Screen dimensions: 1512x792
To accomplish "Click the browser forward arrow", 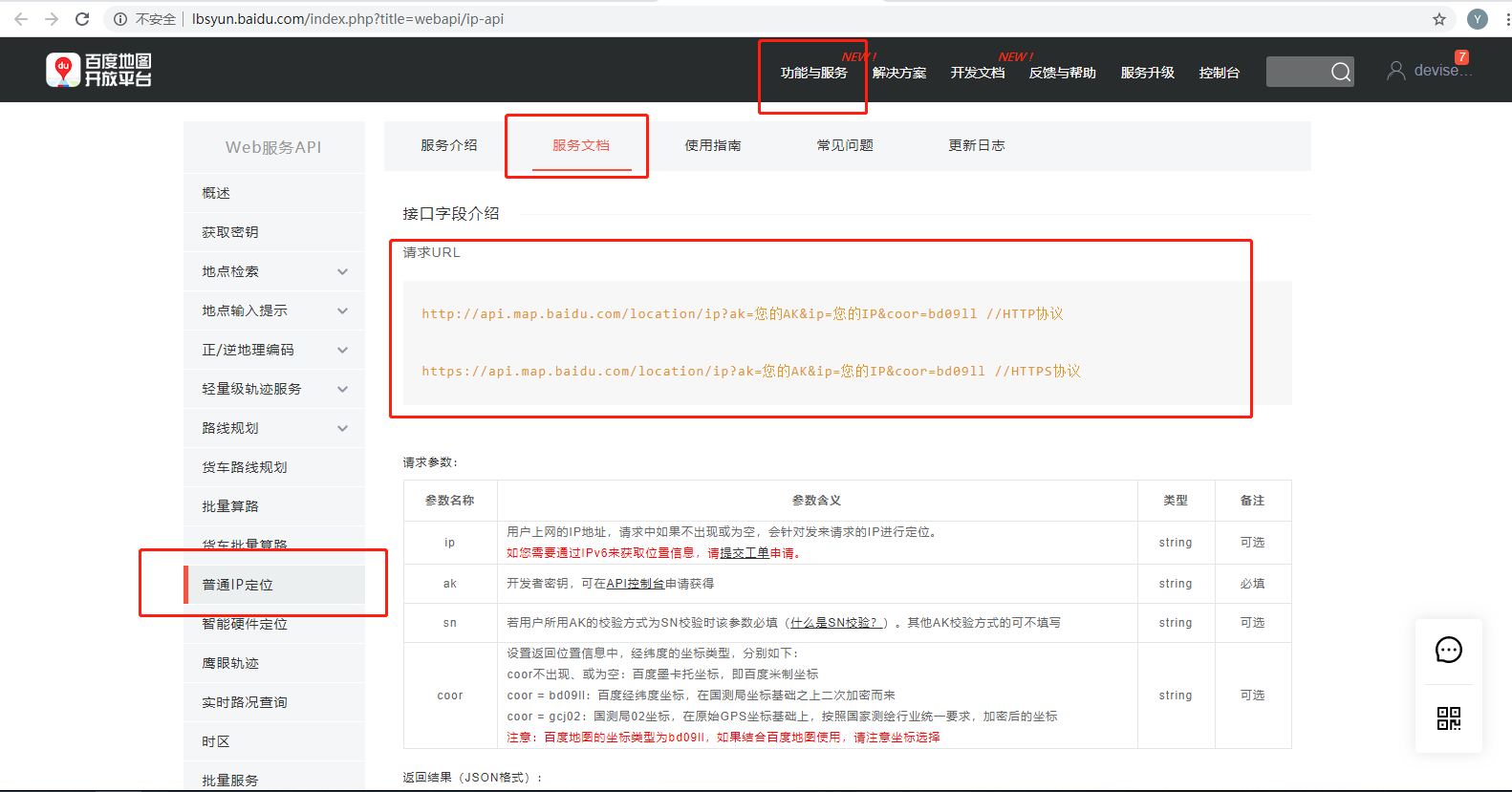I will point(52,19).
